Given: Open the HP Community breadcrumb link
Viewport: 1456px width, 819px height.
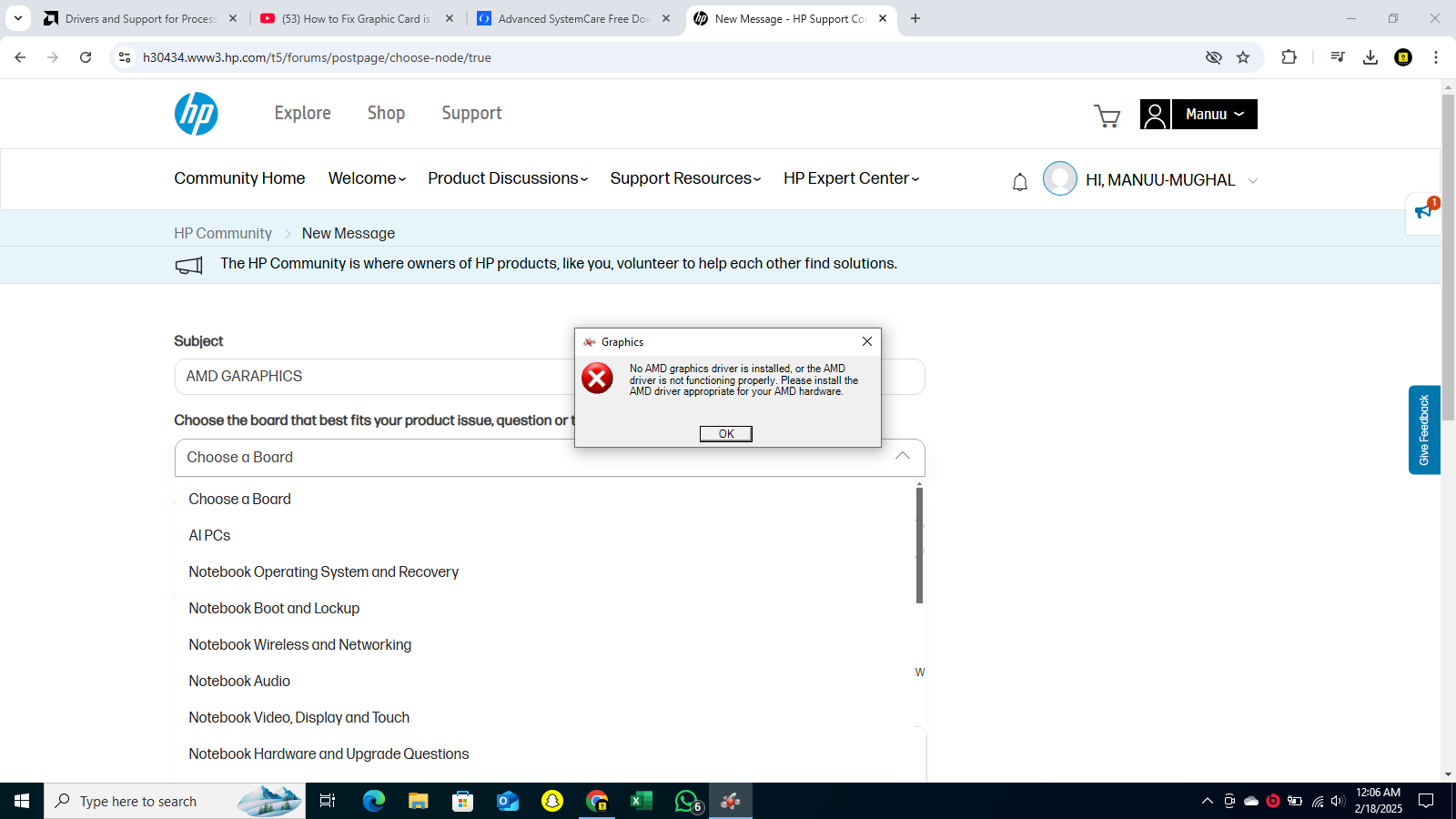Looking at the screenshot, I should (x=223, y=233).
